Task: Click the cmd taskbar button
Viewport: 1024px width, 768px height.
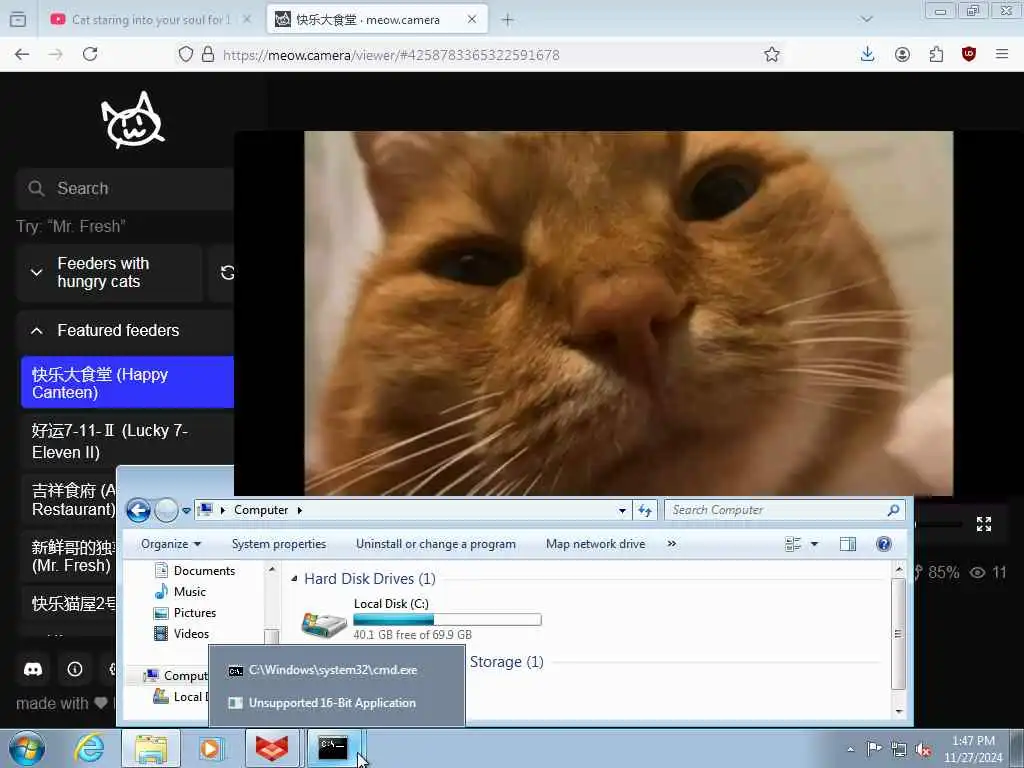Action: click(333, 748)
